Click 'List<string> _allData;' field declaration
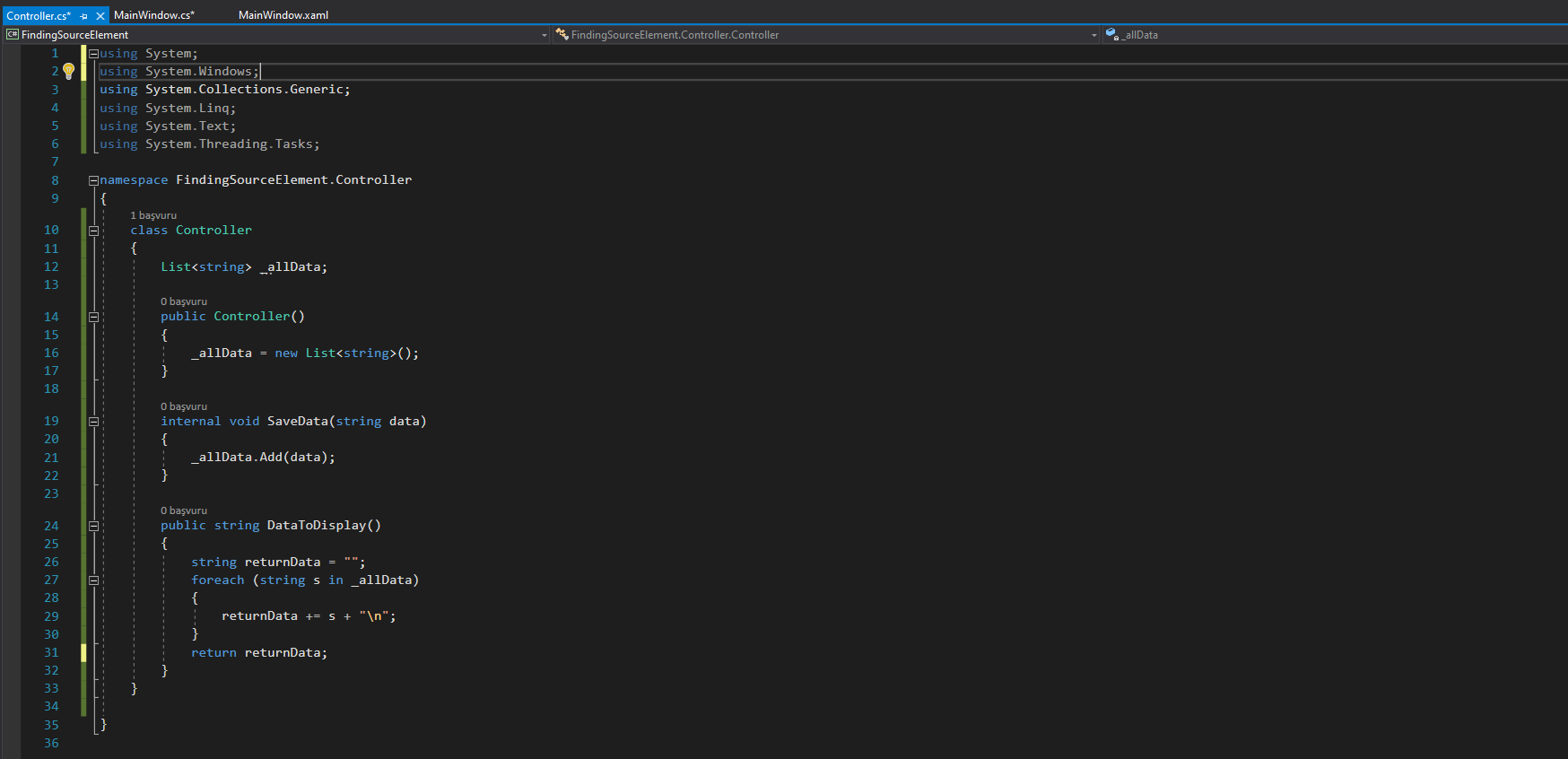 [x=244, y=267]
